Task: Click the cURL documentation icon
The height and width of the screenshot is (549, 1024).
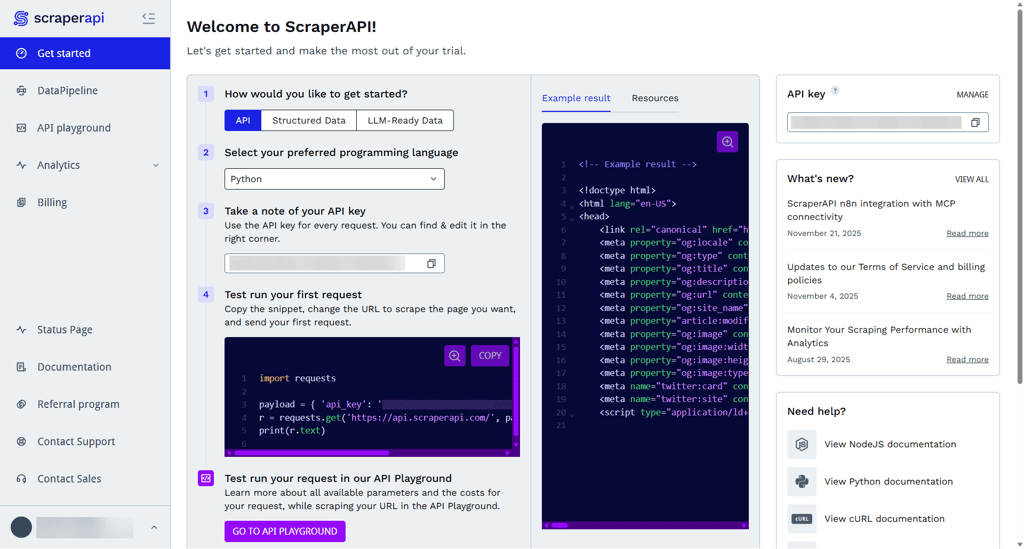Action: 801,519
